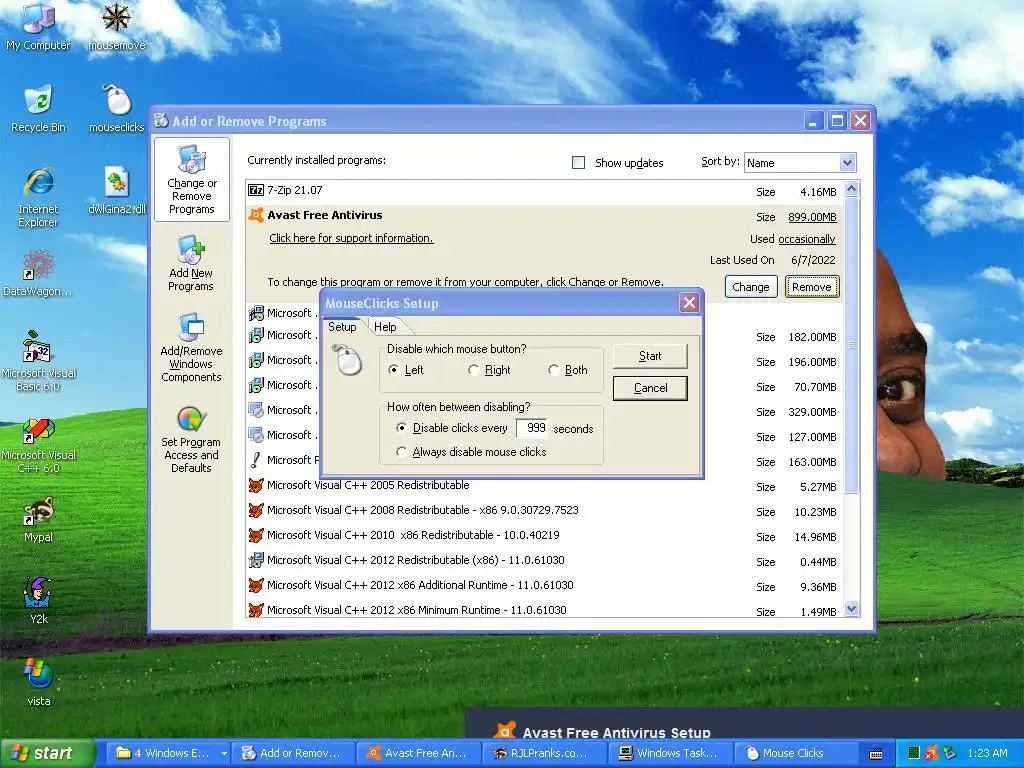Select Visual C++ 2012 x86 Minimum Runtime row
Viewport: 1024px width, 768px height.
click(x=545, y=610)
